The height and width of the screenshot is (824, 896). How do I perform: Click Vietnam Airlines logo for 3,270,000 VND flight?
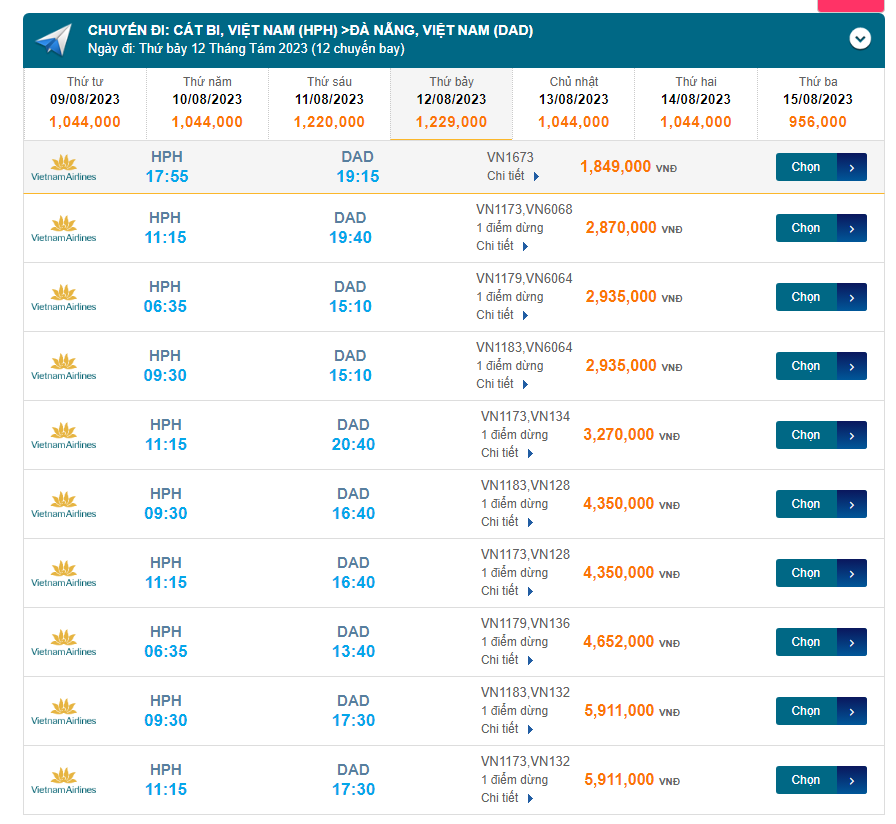pos(64,436)
